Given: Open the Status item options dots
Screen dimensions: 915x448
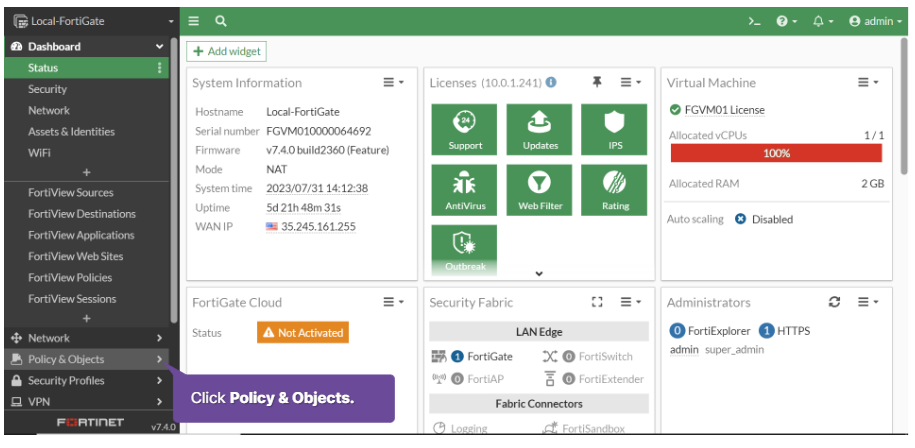Looking at the screenshot, I should [x=159, y=68].
